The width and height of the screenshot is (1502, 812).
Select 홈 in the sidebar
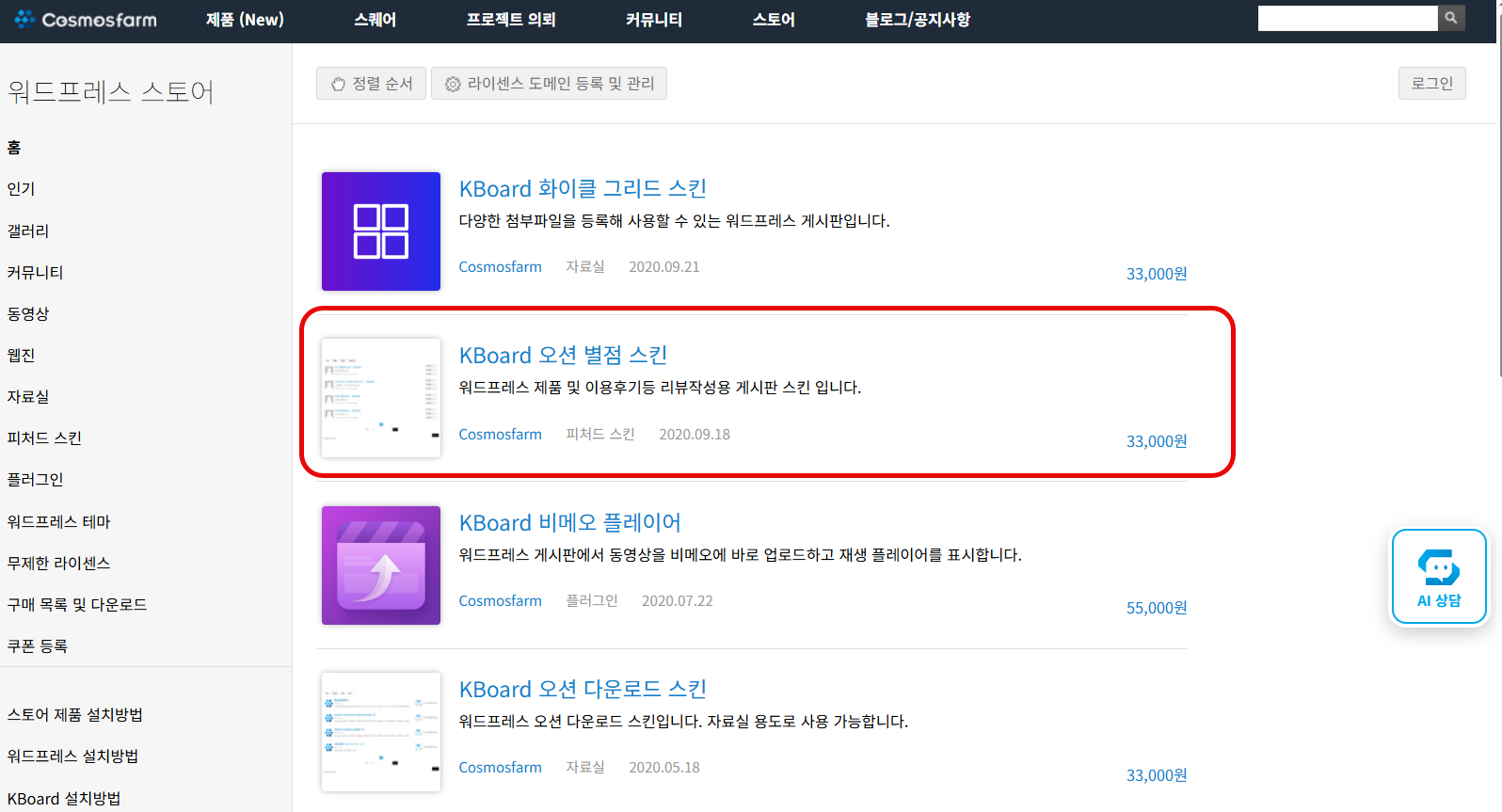click(x=14, y=148)
